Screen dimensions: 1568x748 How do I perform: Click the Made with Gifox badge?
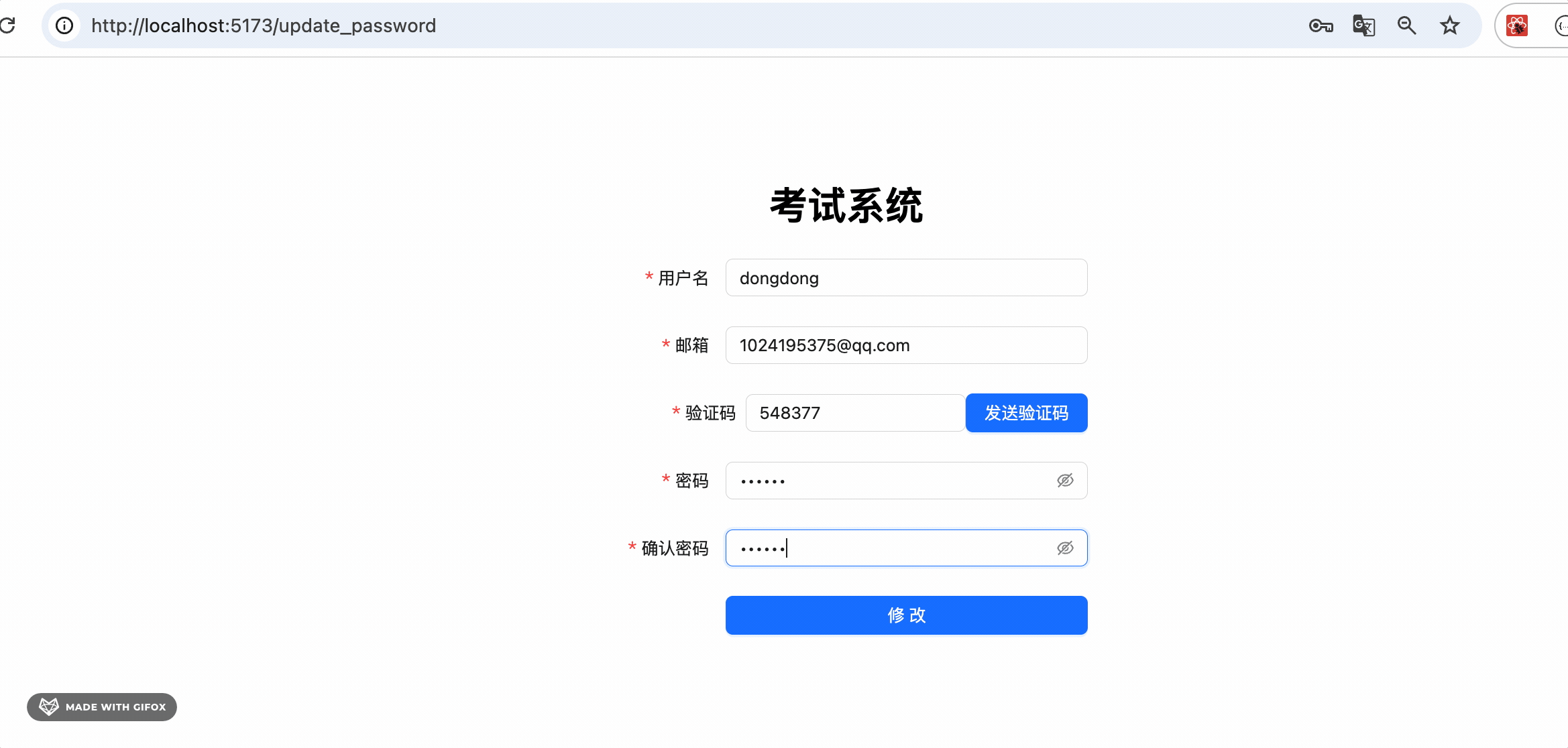[x=102, y=707]
